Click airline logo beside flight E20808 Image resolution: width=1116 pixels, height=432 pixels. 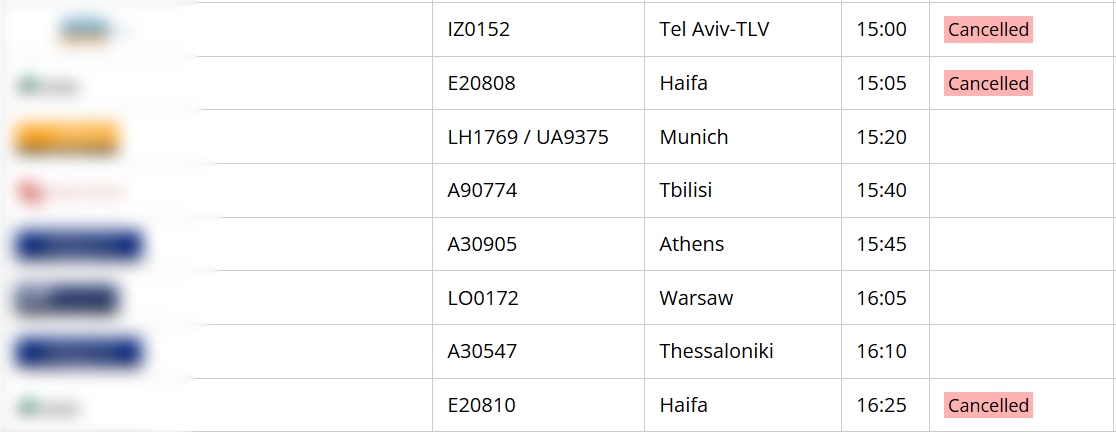[x=48, y=85]
